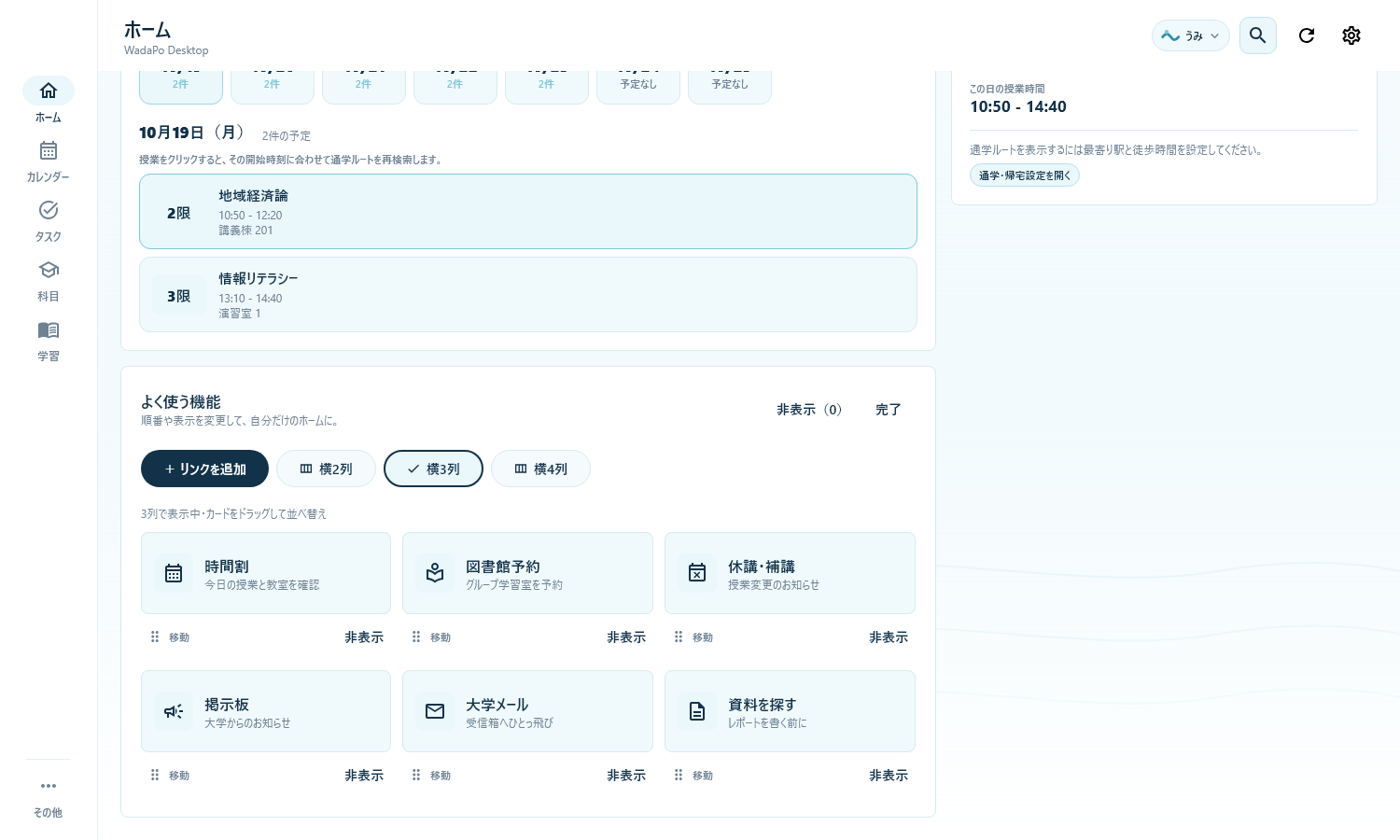Go to タスク in the sidebar

coord(49,221)
